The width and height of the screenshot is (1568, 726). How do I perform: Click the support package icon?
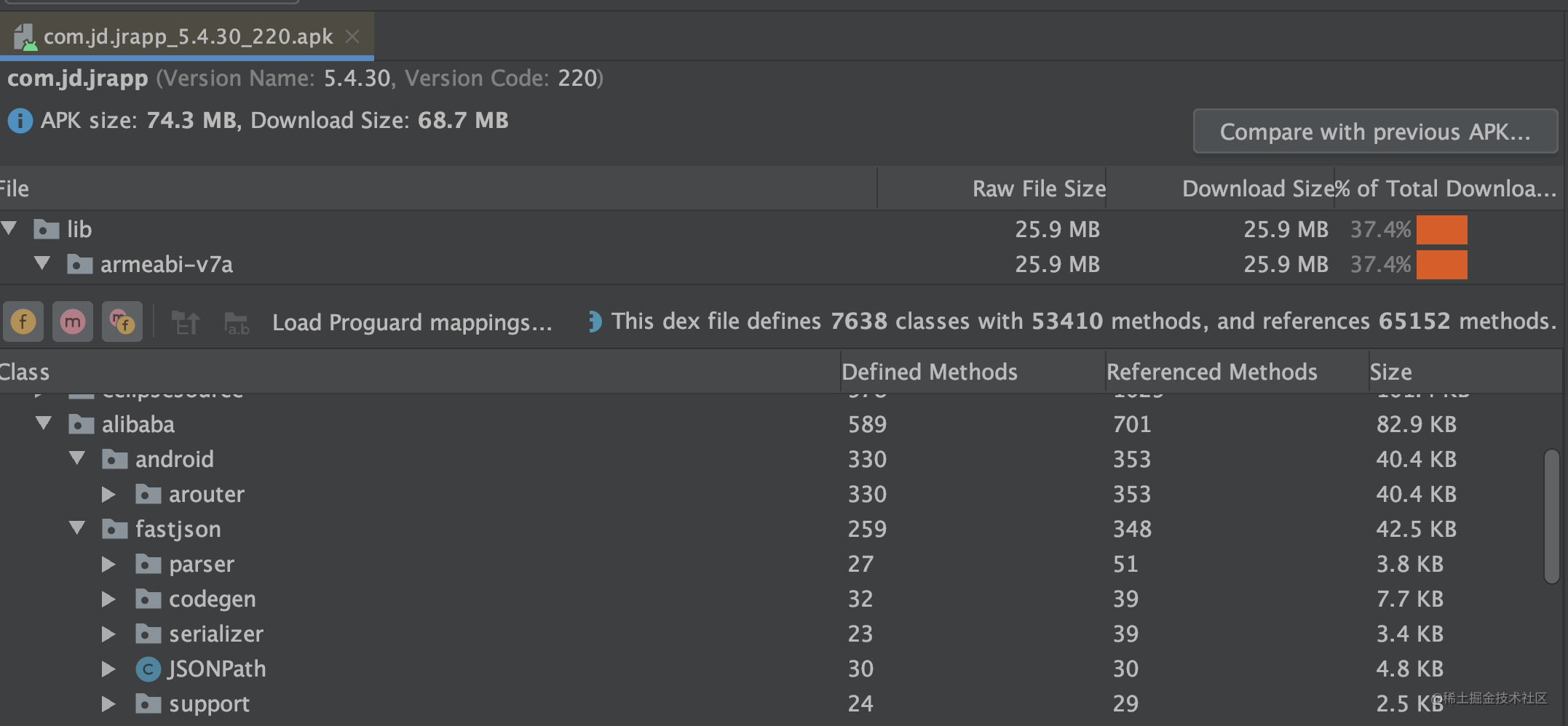coord(149,703)
